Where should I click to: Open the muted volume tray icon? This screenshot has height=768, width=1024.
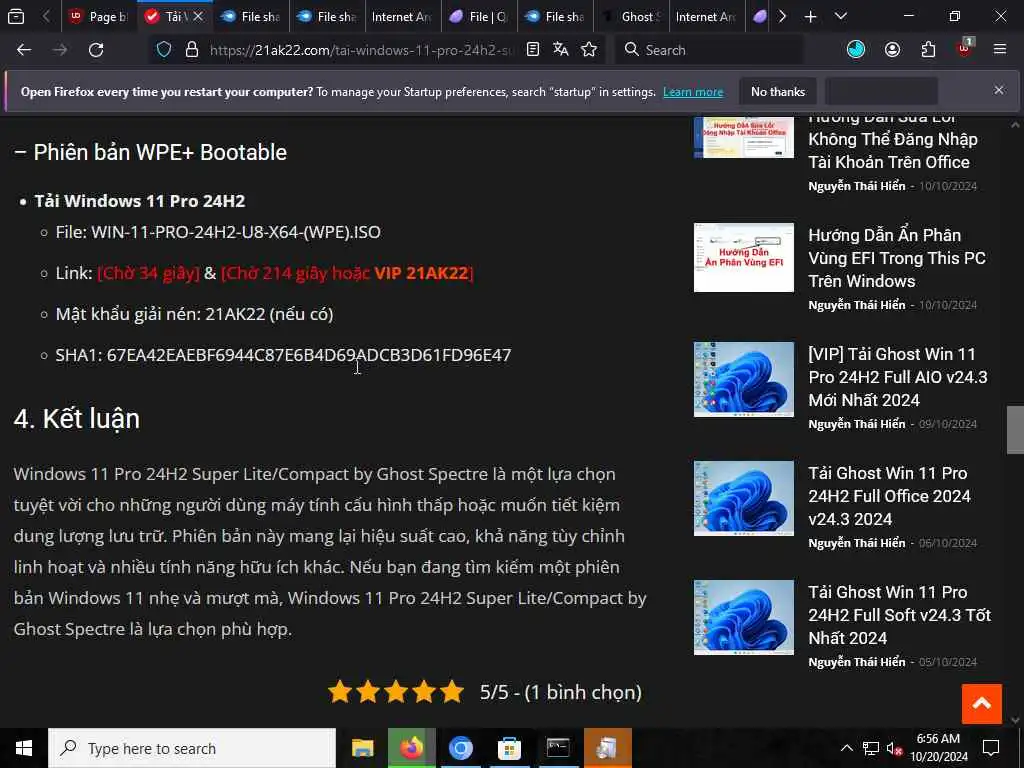[894, 748]
